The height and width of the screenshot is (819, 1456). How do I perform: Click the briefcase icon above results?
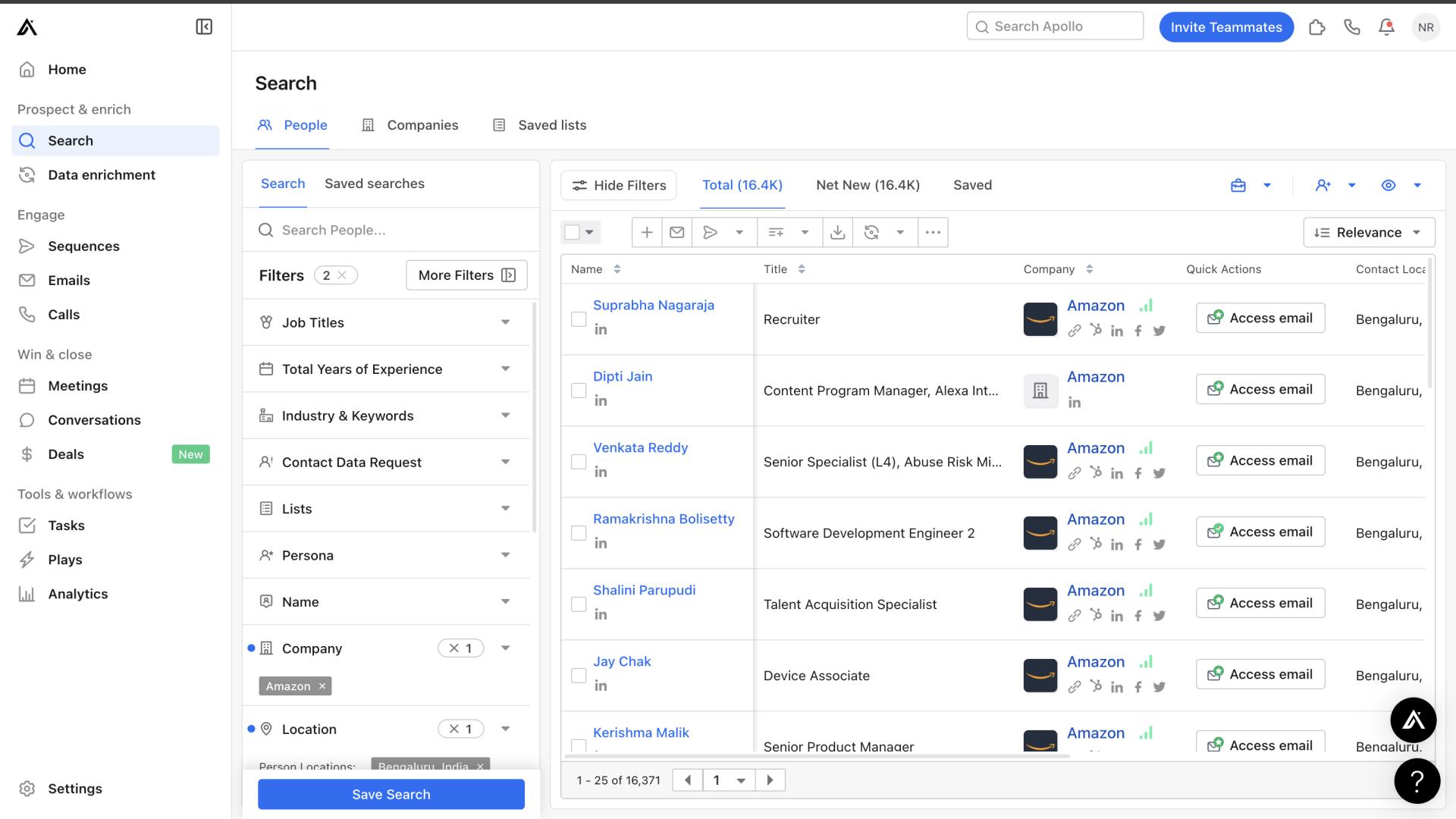pyautogui.click(x=1238, y=186)
